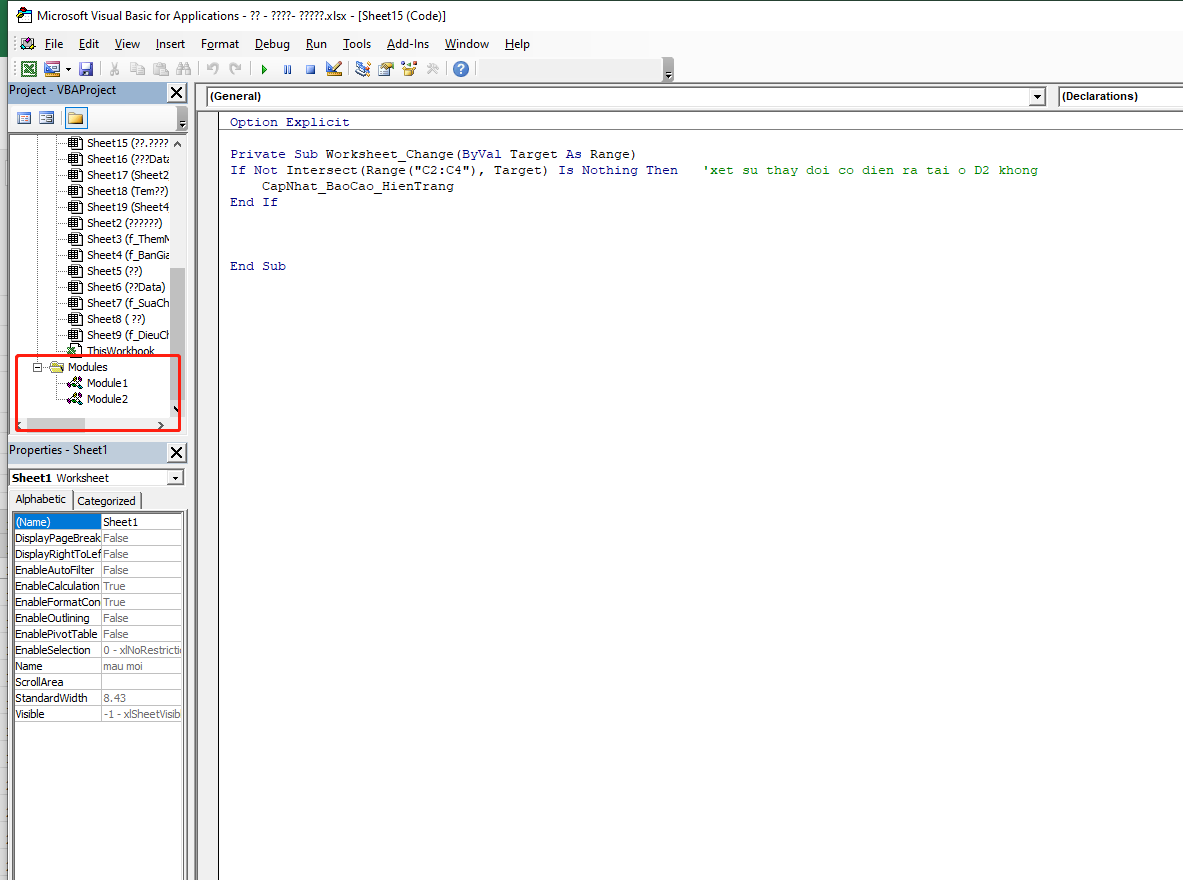Open the Insert UserForm dropdown arrow
1183x880 pixels.
[x=68, y=69]
